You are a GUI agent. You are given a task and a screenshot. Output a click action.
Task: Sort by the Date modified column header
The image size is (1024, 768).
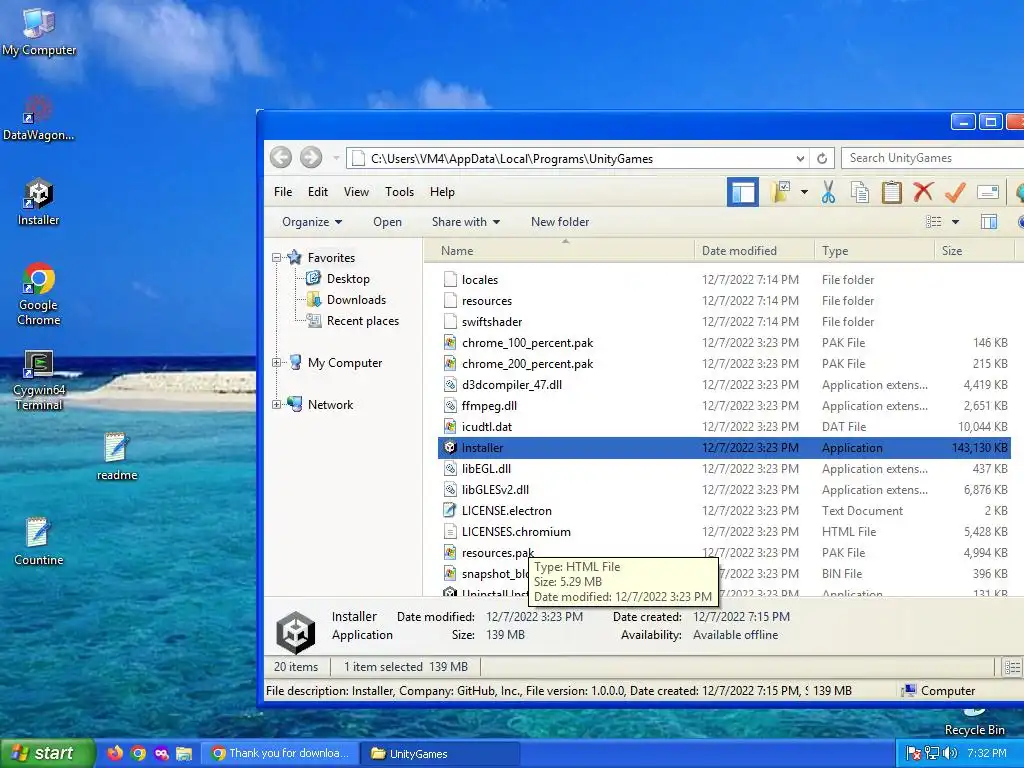(754, 251)
